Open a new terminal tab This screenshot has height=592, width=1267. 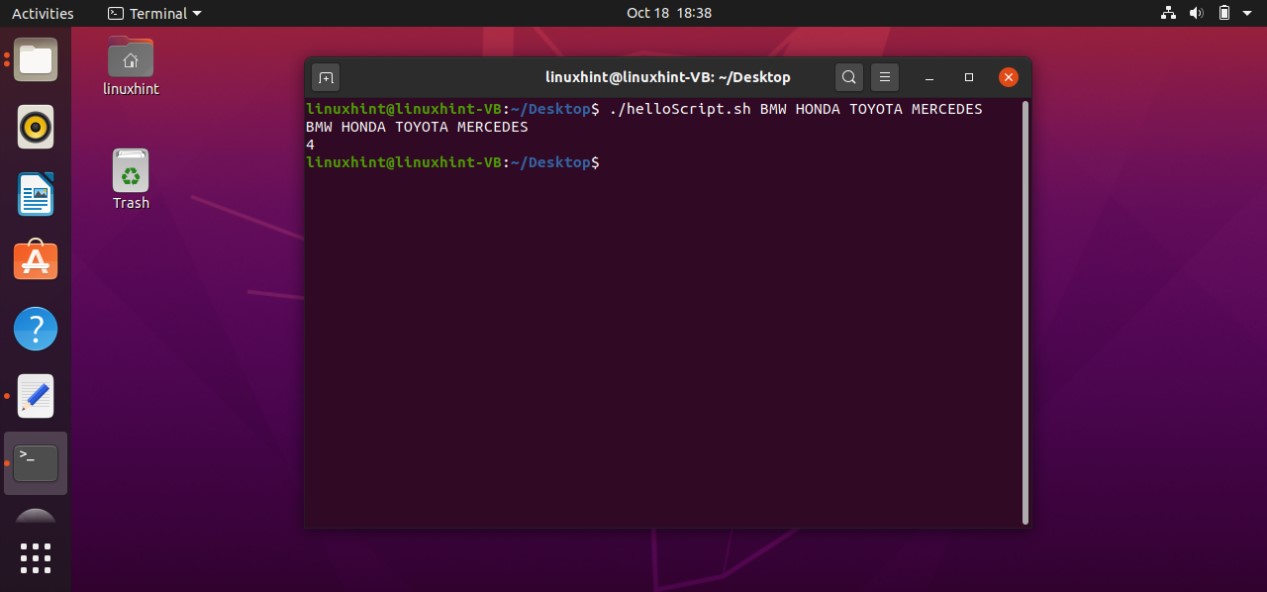click(325, 77)
